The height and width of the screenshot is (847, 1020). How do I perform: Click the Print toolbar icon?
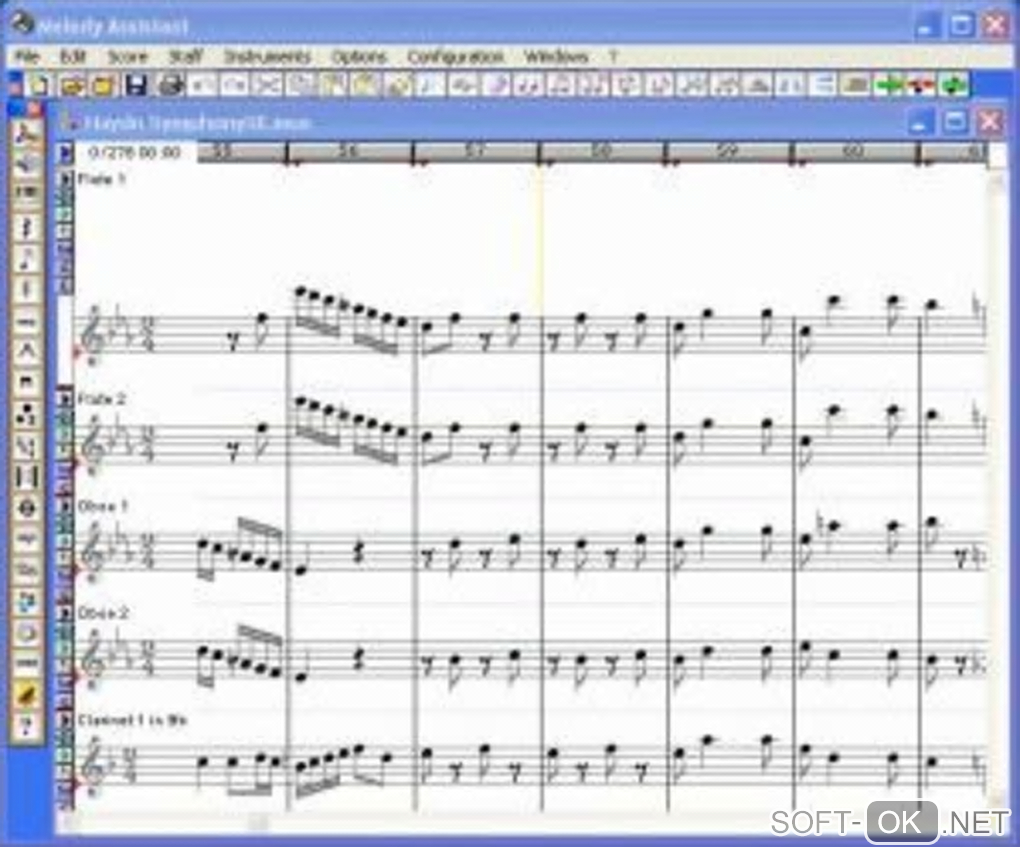tap(169, 85)
